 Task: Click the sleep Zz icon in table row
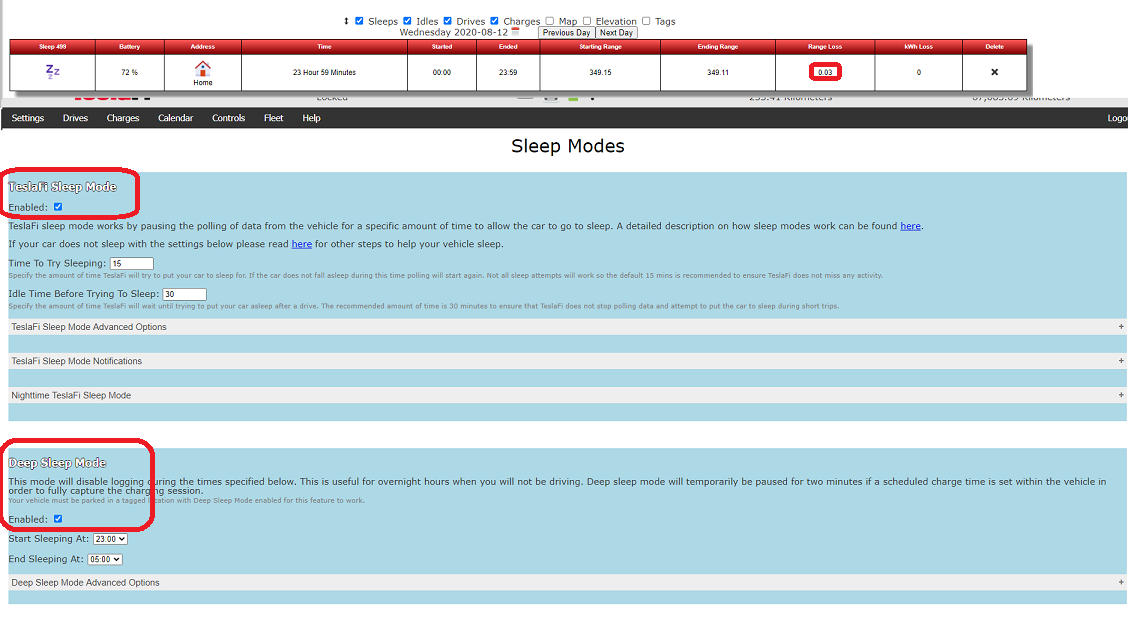tap(53, 71)
